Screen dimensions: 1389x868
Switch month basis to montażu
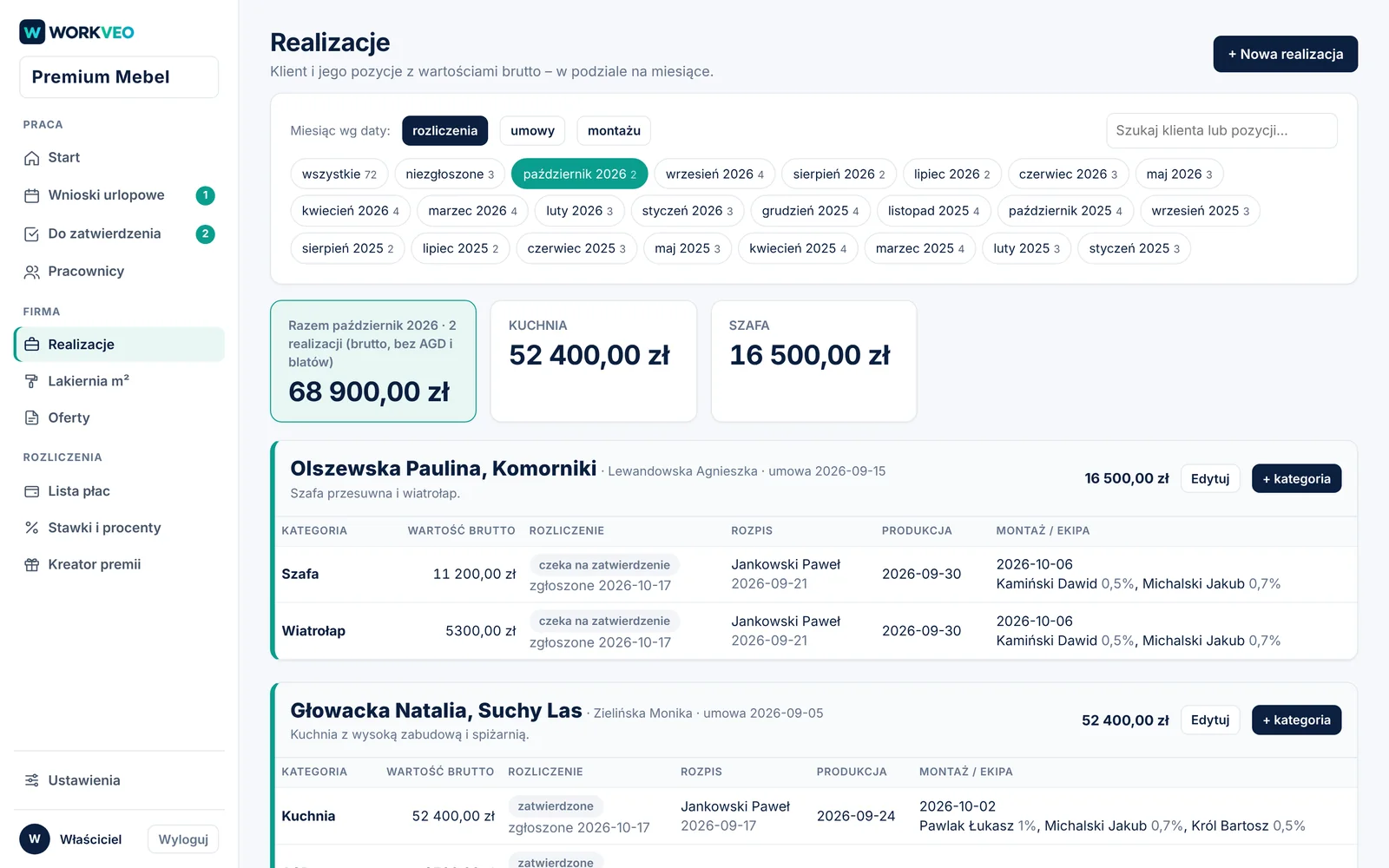[614, 131]
